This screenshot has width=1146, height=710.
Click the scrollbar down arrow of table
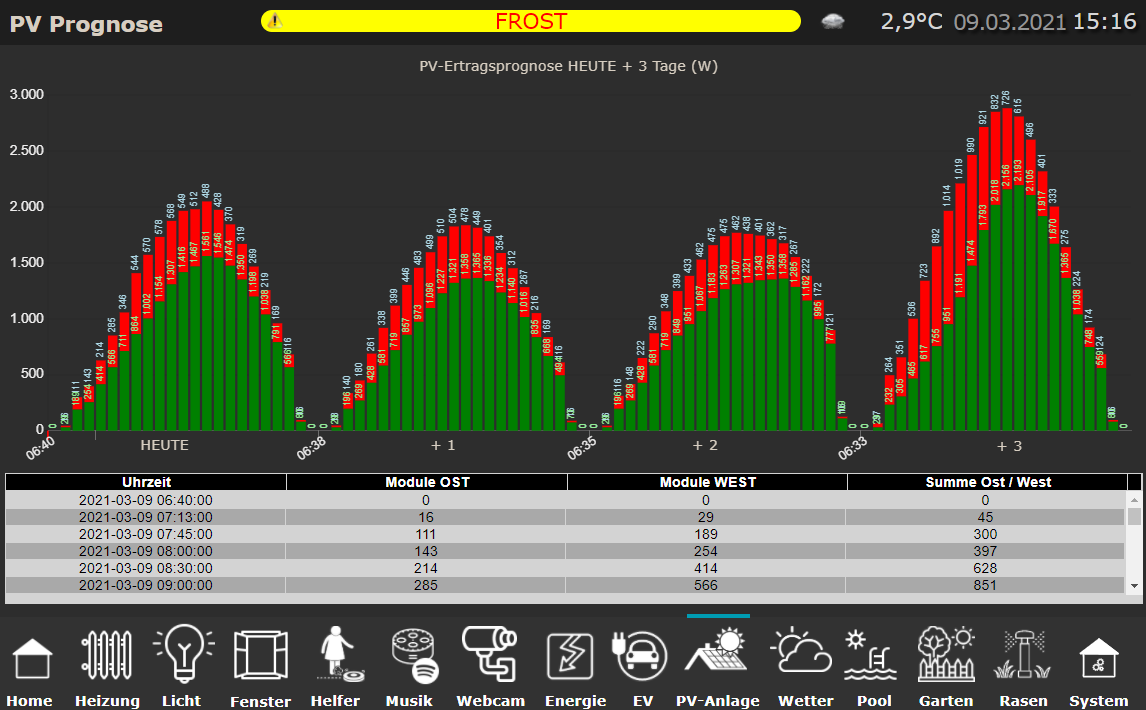point(1134,586)
